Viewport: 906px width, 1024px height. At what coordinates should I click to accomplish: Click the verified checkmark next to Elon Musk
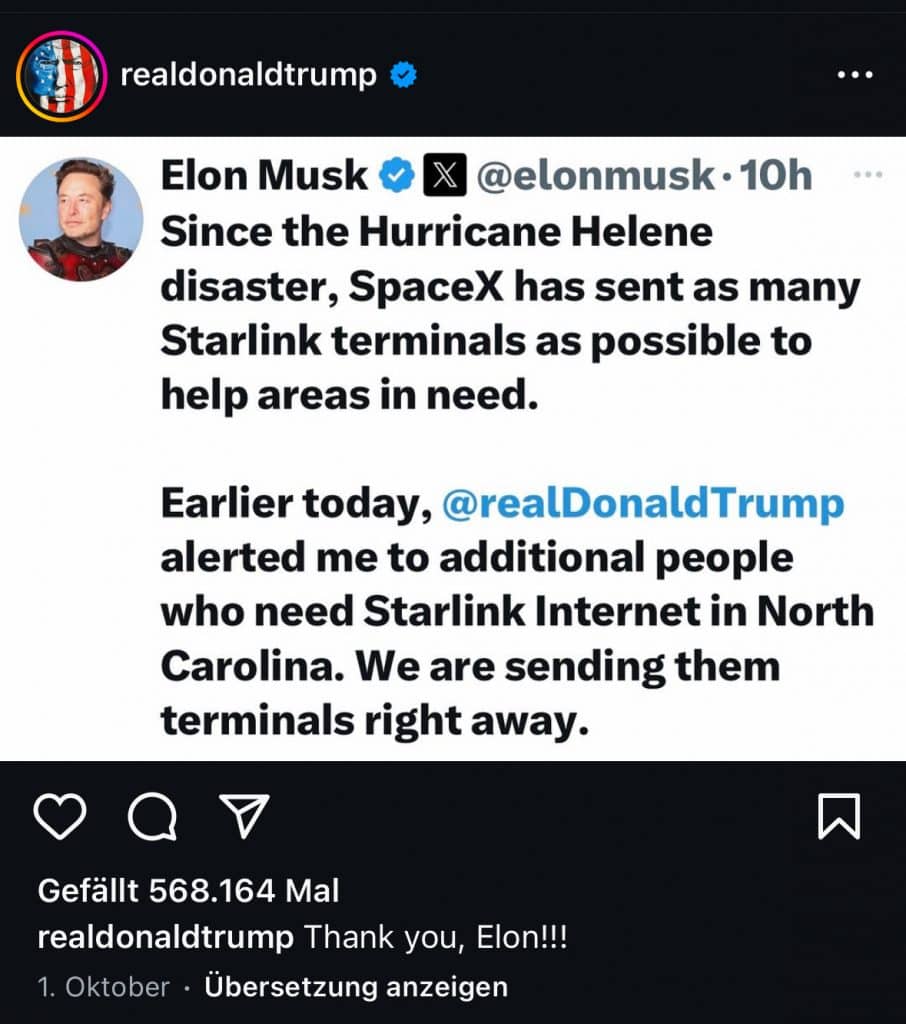[399, 177]
